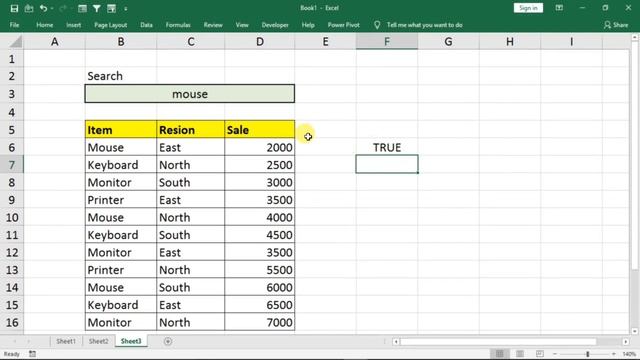The width and height of the screenshot is (640, 360).
Task: Click the macro recording icon in status bar
Action: coord(32,354)
